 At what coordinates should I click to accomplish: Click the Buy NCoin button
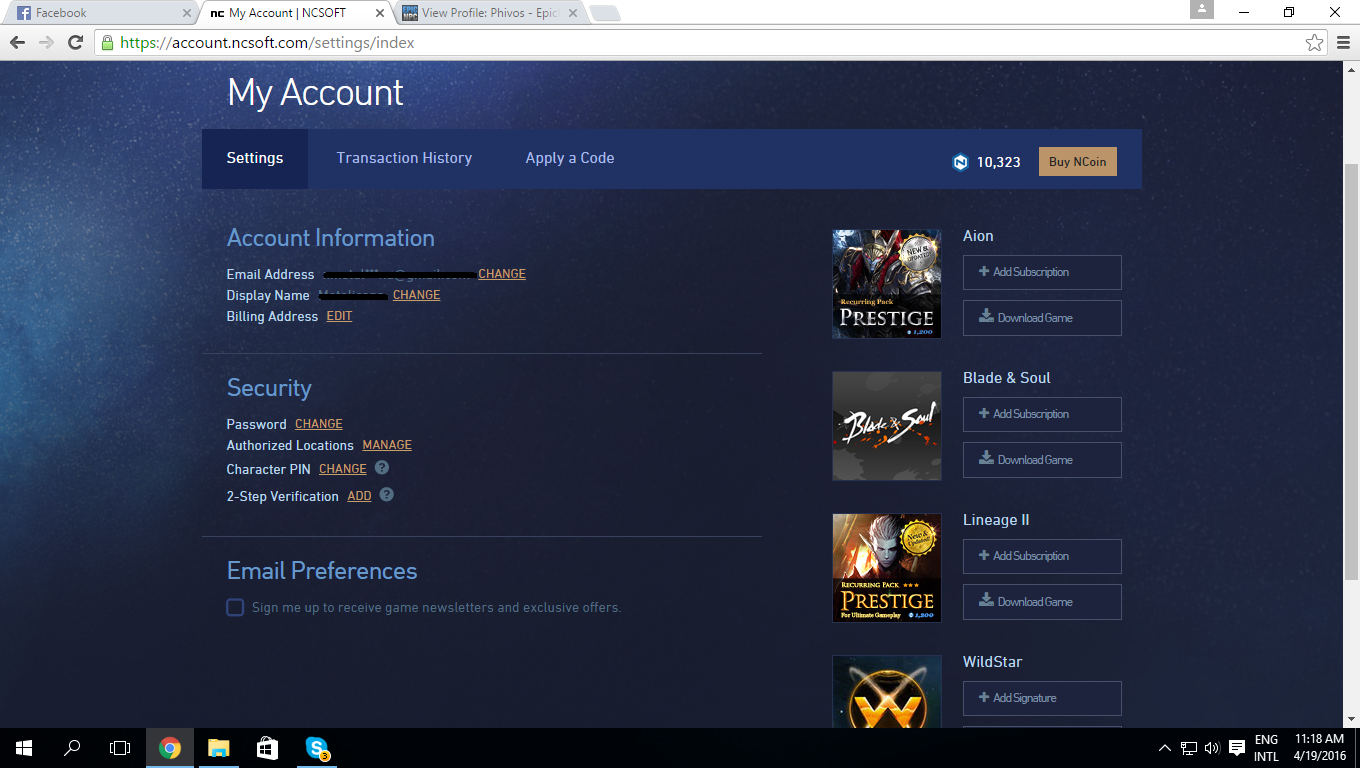tap(1078, 162)
